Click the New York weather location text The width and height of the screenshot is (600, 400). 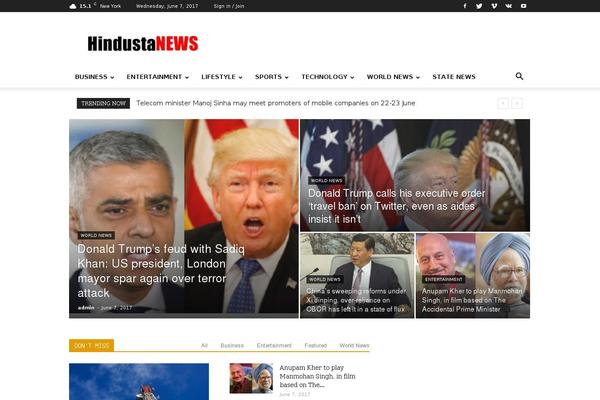[x=110, y=6]
